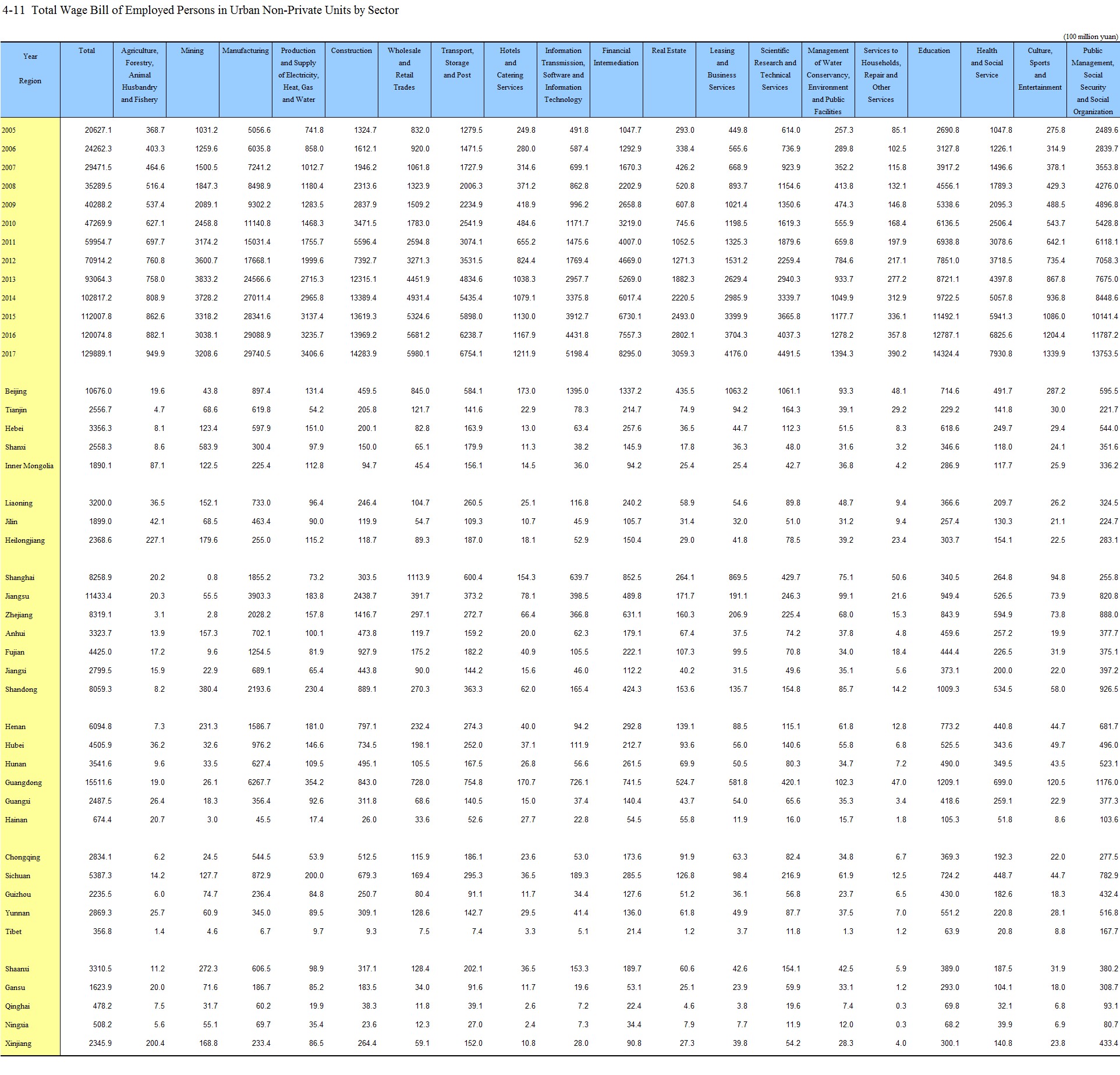Viewport: 1120px width, 1075px height.
Task: Click the Hainan row label
Action: [x=16, y=820]
